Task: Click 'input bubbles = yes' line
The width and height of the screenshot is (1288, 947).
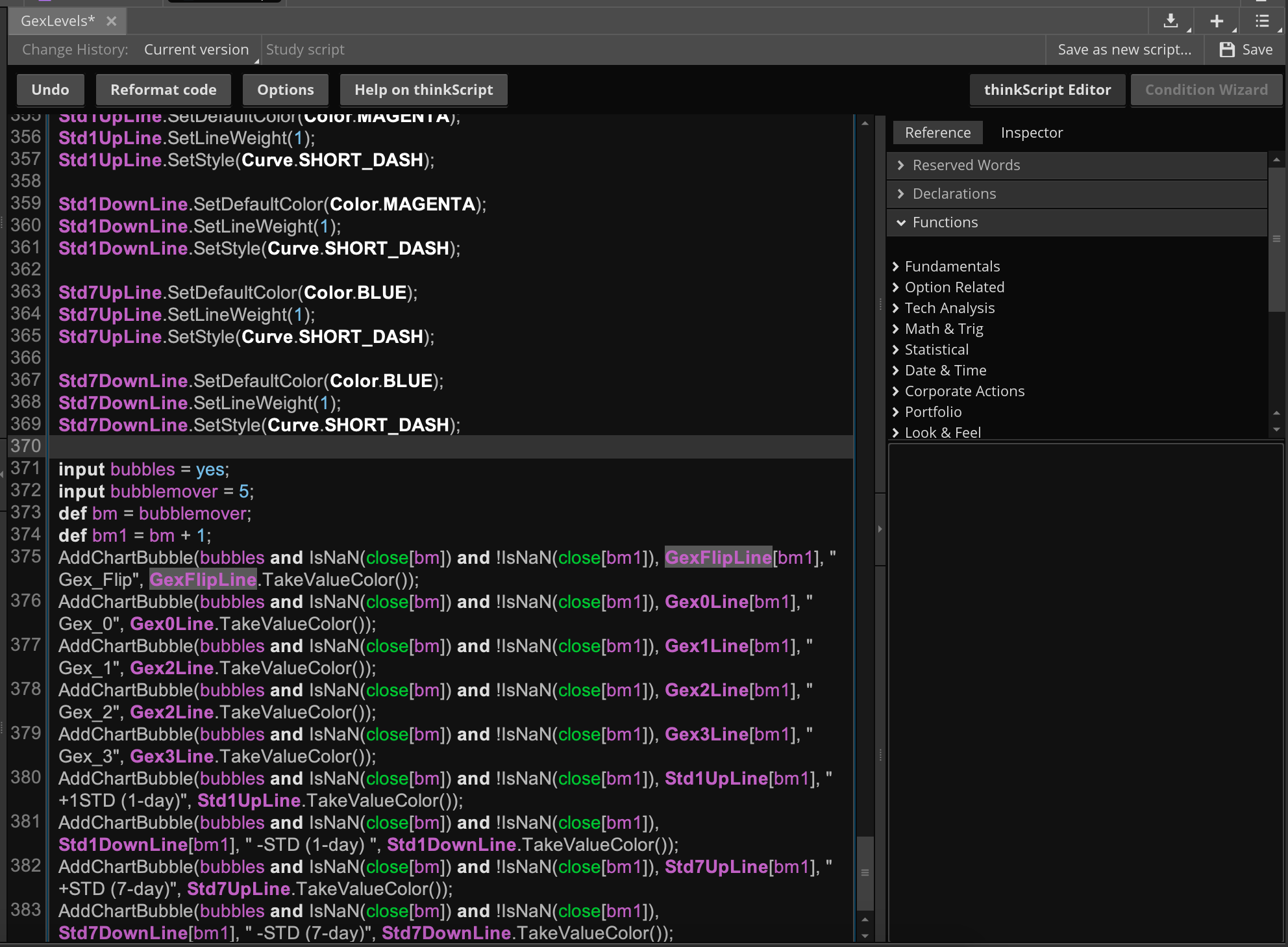Action: pos(143,469)
